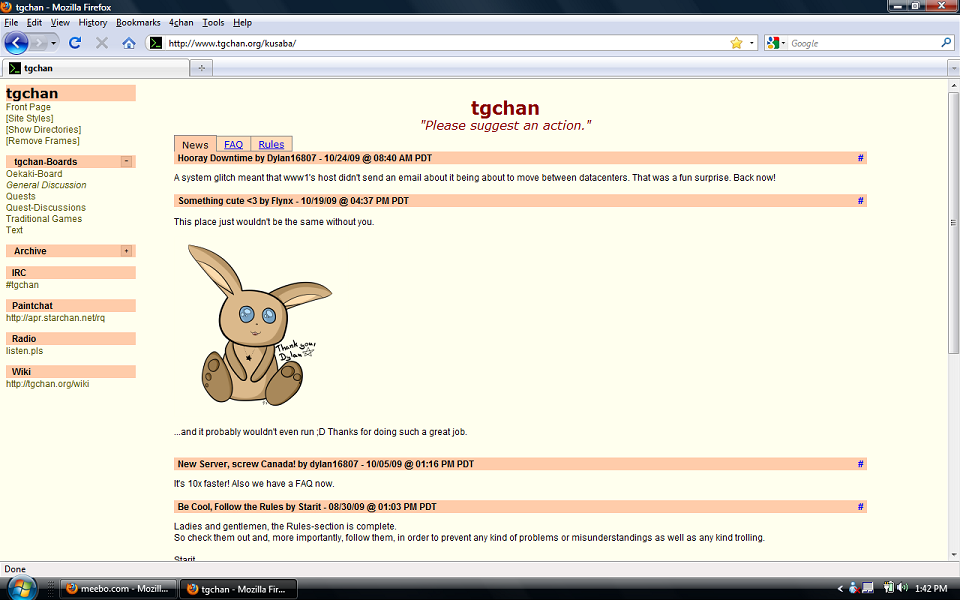
Task: Switch to the FAQ tab
Action: [x=233, y=145]
